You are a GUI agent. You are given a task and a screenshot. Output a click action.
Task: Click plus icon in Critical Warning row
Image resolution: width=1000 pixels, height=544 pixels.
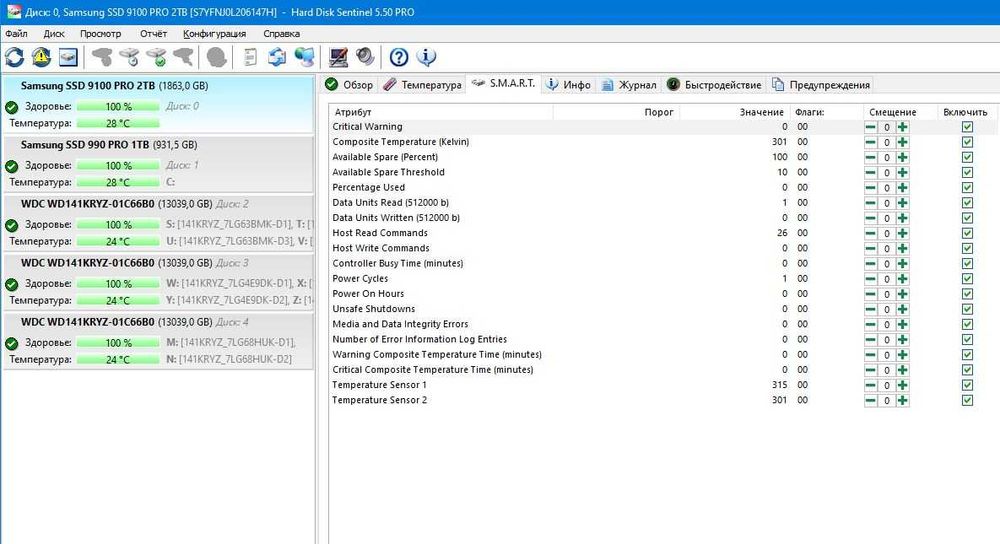pyautogui.click(x=902, y=127)
